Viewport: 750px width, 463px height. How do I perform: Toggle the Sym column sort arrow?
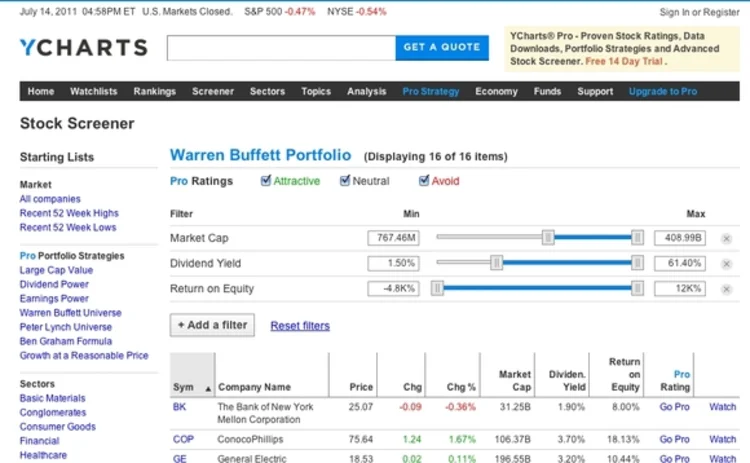(208, 389)
